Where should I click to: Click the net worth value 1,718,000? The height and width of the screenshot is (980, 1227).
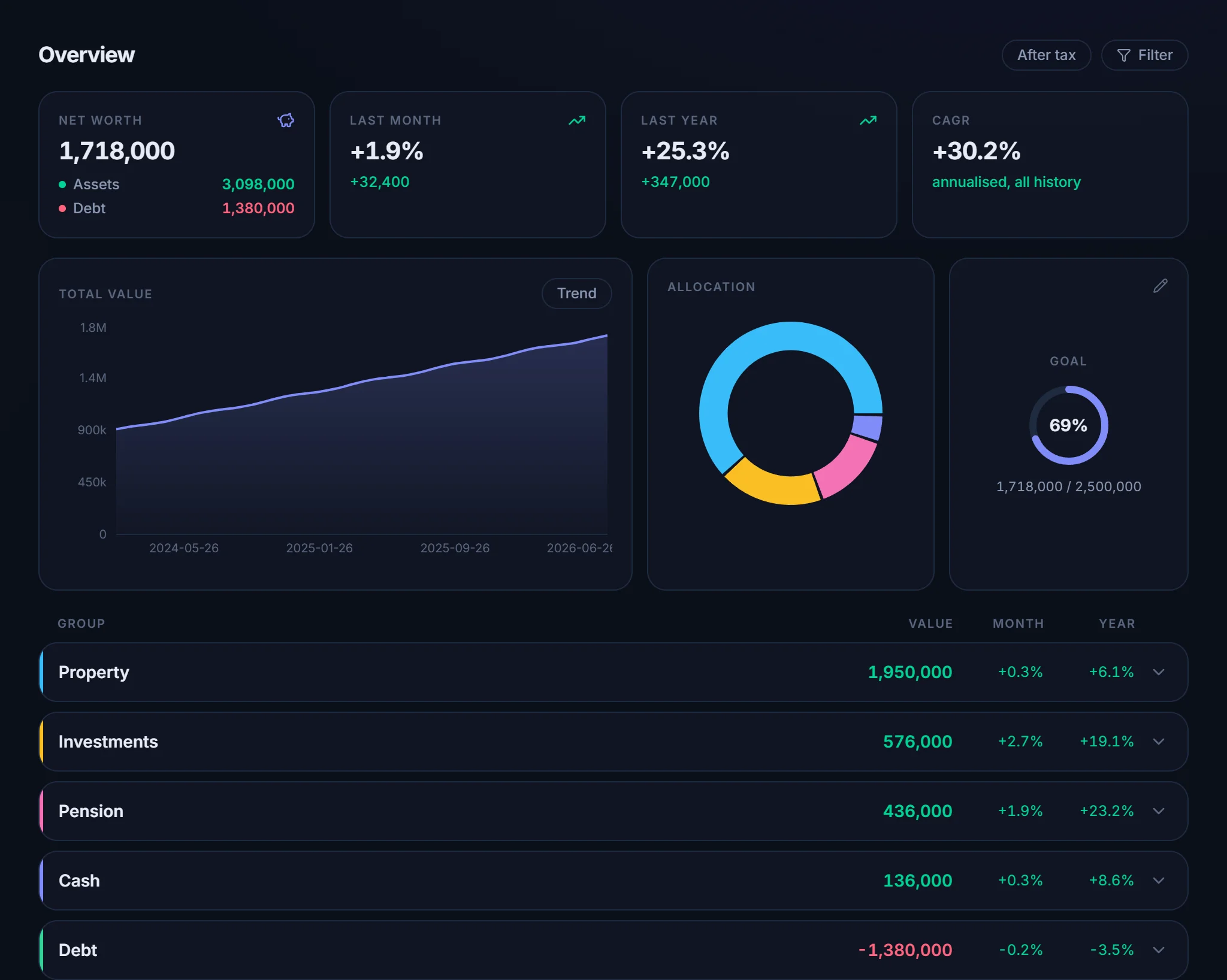(117, 151)
